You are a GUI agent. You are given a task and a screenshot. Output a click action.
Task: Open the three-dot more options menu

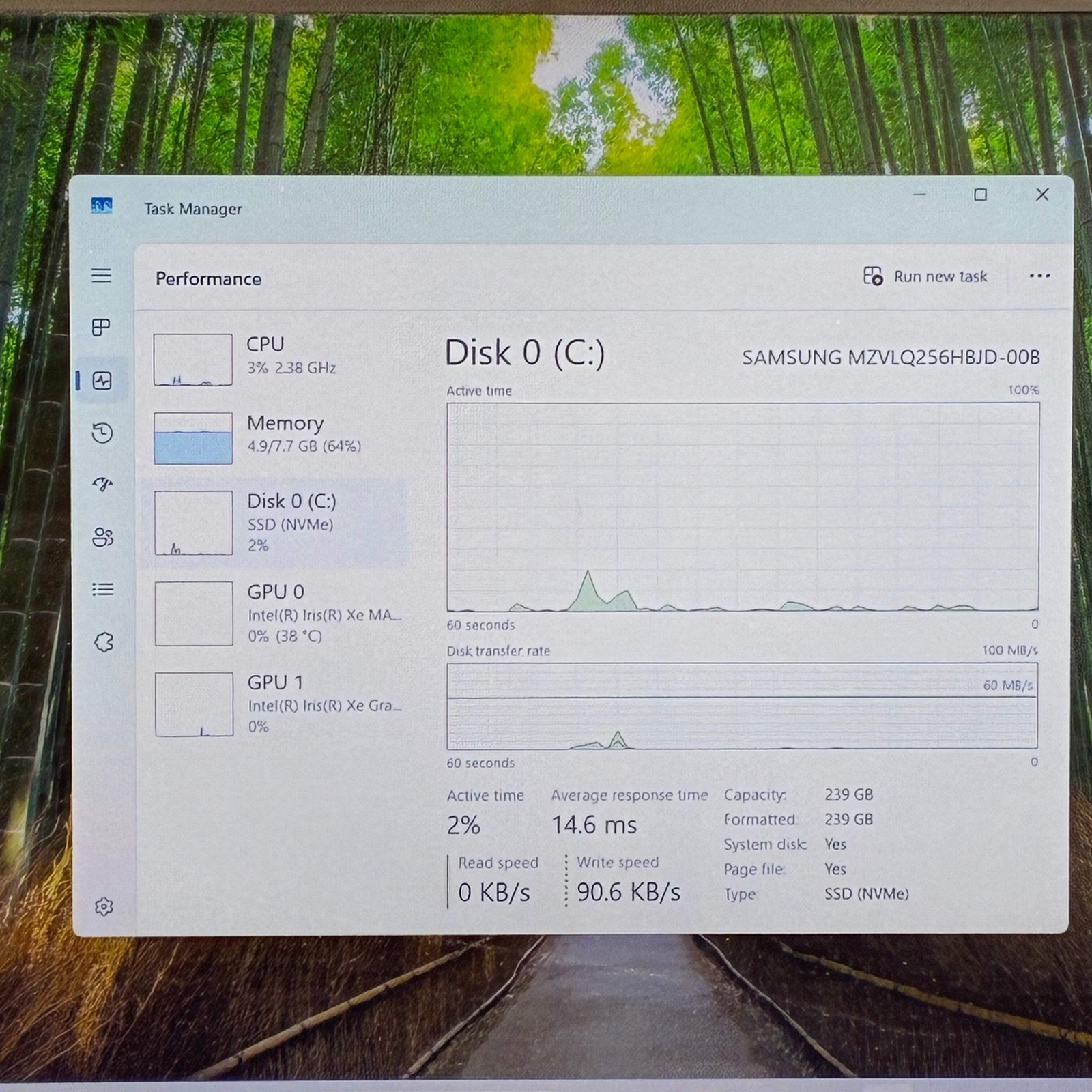pos(1039,276)
